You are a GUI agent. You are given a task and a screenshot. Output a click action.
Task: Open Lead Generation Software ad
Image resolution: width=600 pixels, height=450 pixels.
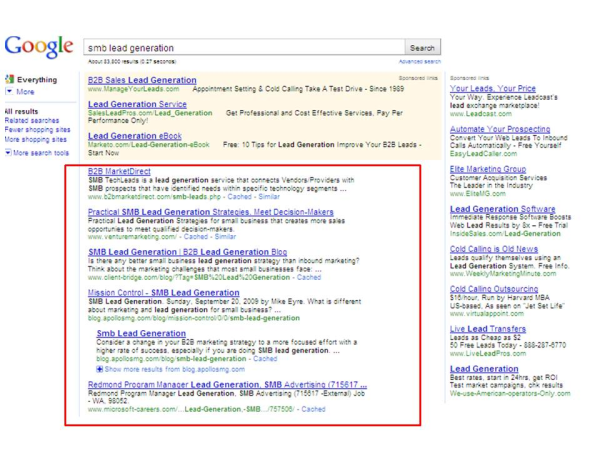tap(502, 209)
